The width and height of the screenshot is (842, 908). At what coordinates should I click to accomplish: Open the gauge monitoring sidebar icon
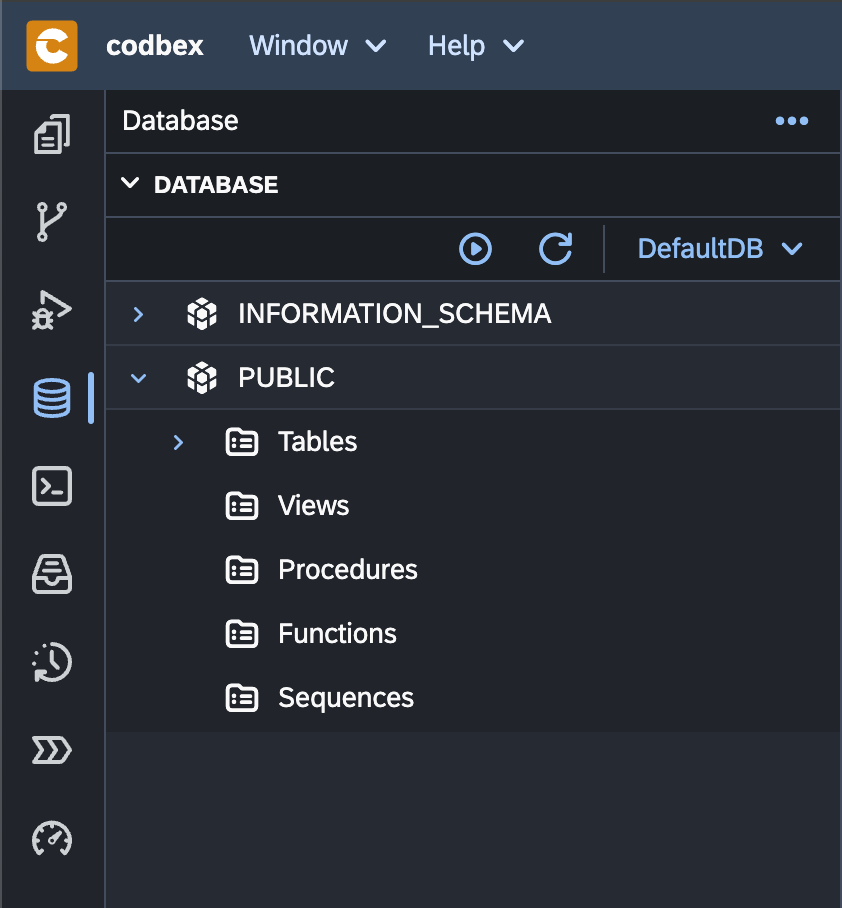tap(52, 839)
